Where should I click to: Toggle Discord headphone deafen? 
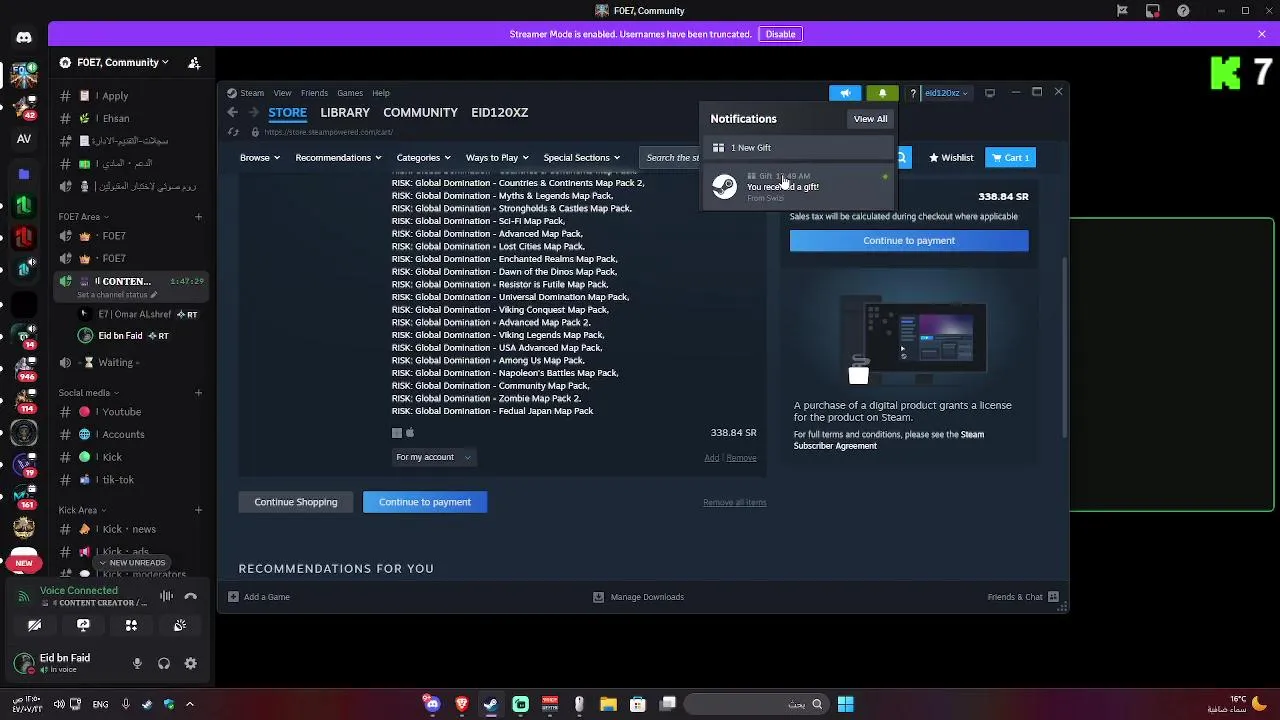(164, 663)
